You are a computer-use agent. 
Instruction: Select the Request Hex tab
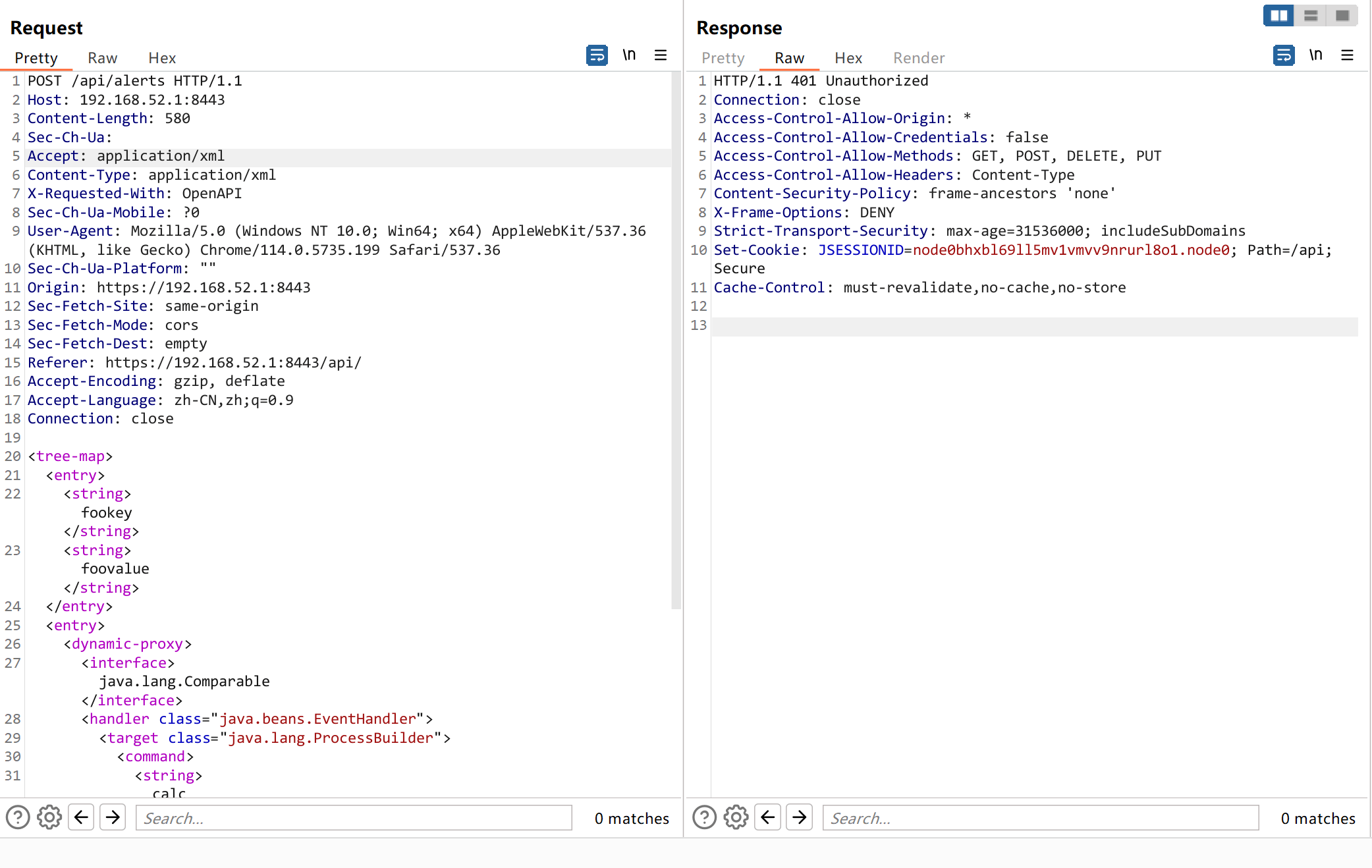(x=162, y=58)
